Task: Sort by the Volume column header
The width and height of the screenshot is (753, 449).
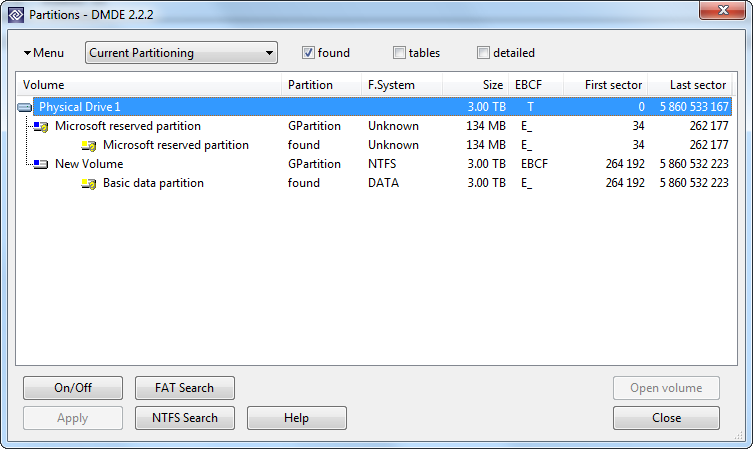Action: [x=149, y=85]
